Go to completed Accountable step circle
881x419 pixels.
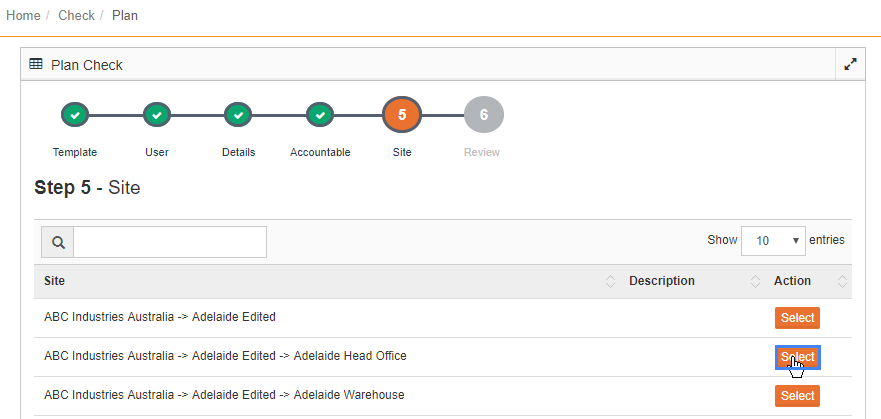coord(320,115)
